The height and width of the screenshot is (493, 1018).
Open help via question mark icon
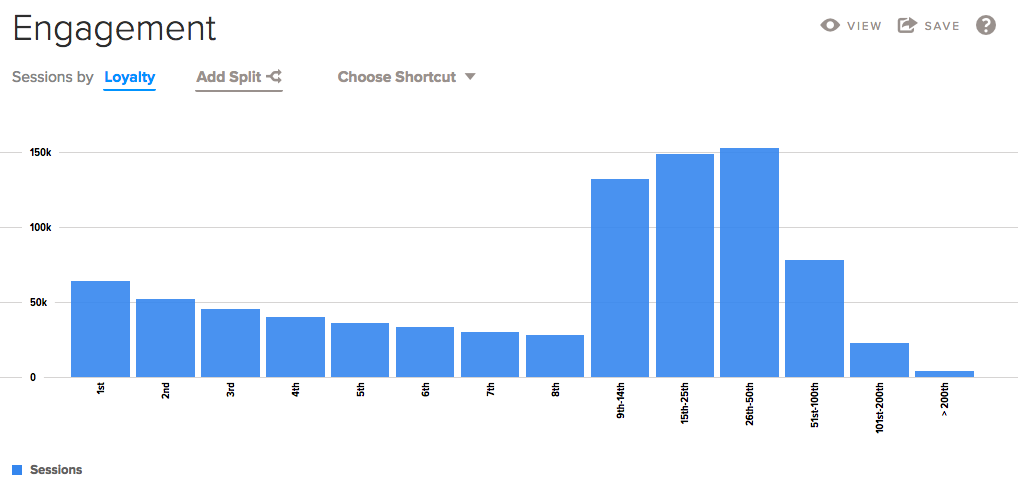click(x=986, y=26)
